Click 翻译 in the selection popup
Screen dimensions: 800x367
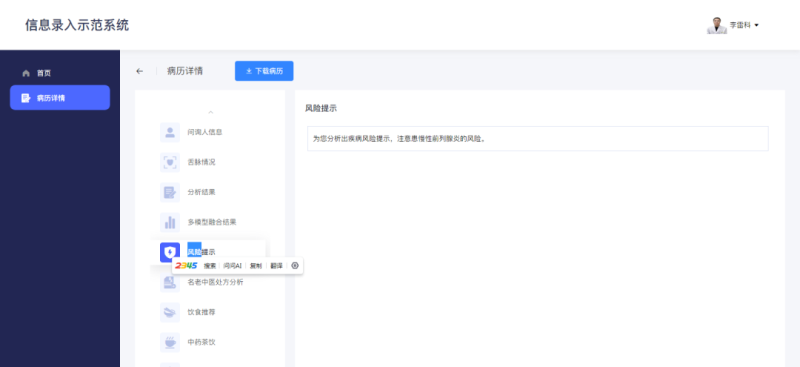[x=276, y=265]
